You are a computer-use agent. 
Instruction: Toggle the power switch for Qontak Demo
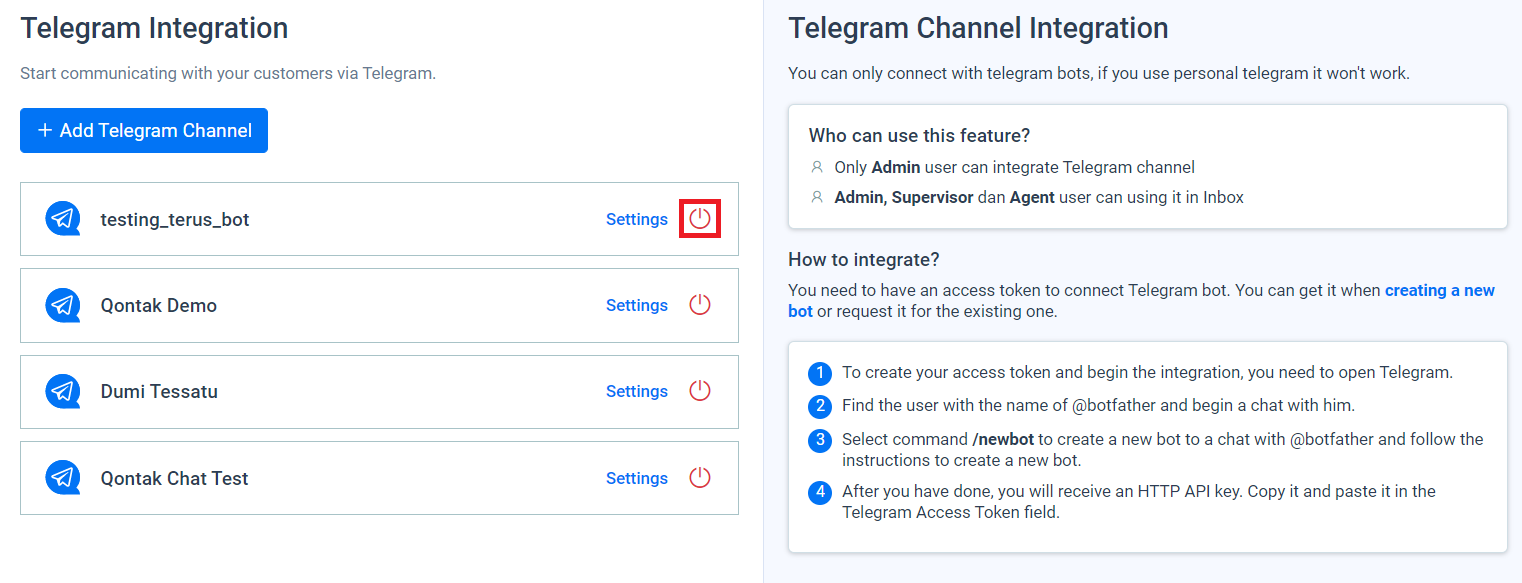[x=699, y=305]
